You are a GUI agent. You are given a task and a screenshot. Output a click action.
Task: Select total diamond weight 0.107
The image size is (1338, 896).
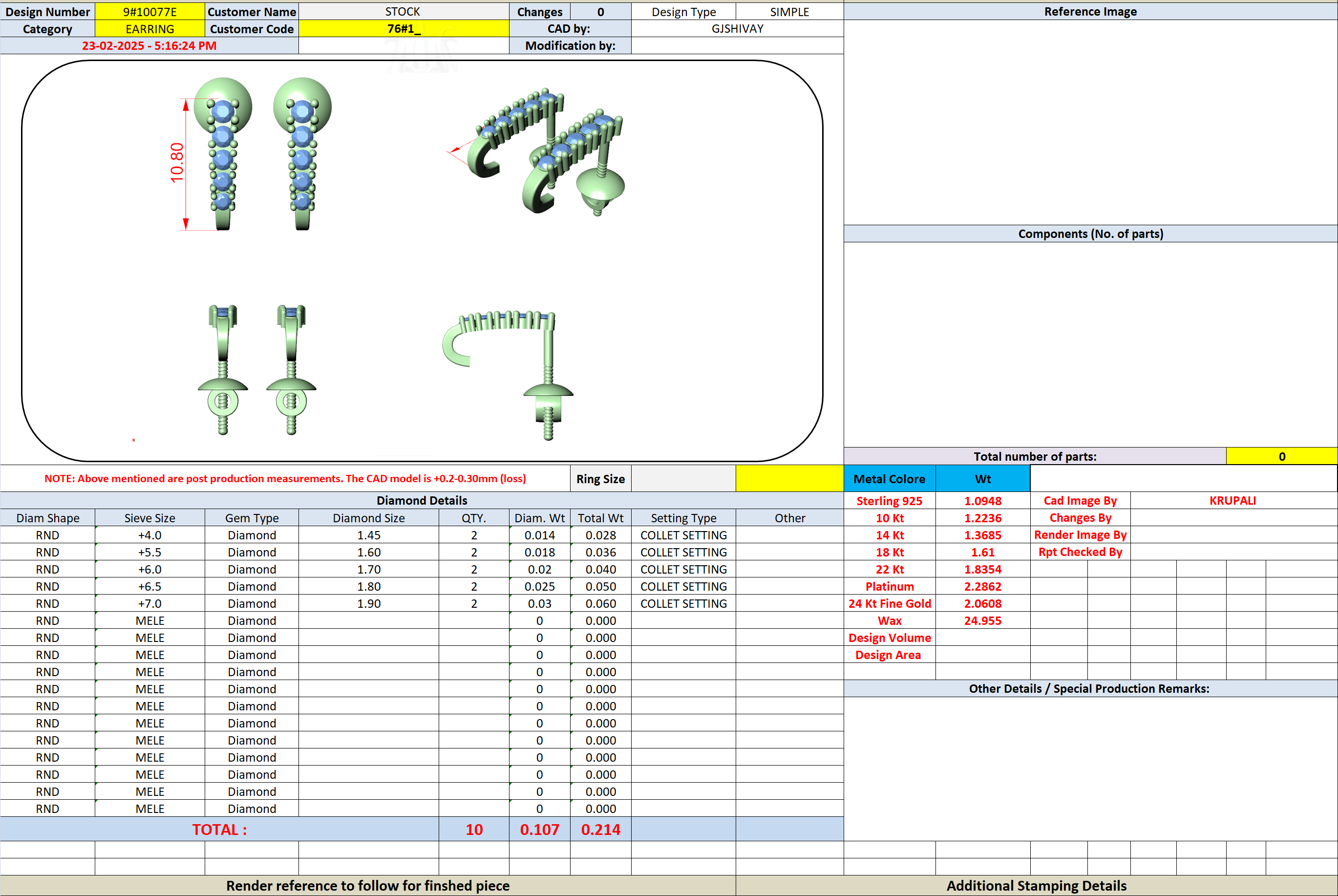click(539, 829)
